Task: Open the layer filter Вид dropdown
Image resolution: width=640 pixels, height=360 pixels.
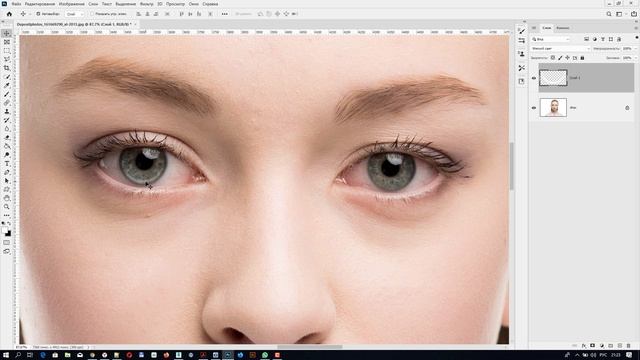Action: coord(551,39)
